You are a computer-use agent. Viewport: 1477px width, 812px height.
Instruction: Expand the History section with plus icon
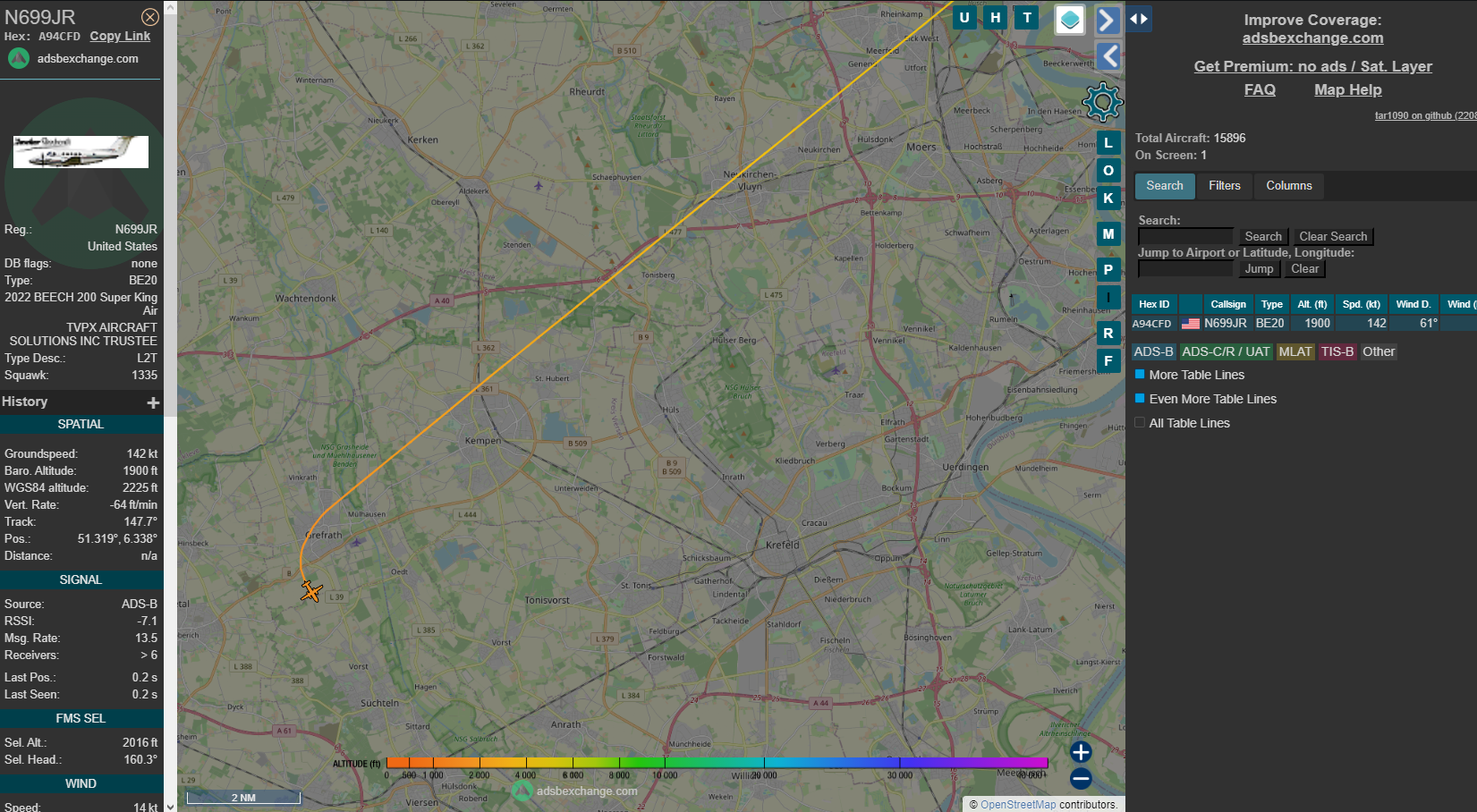pos(153,402)
